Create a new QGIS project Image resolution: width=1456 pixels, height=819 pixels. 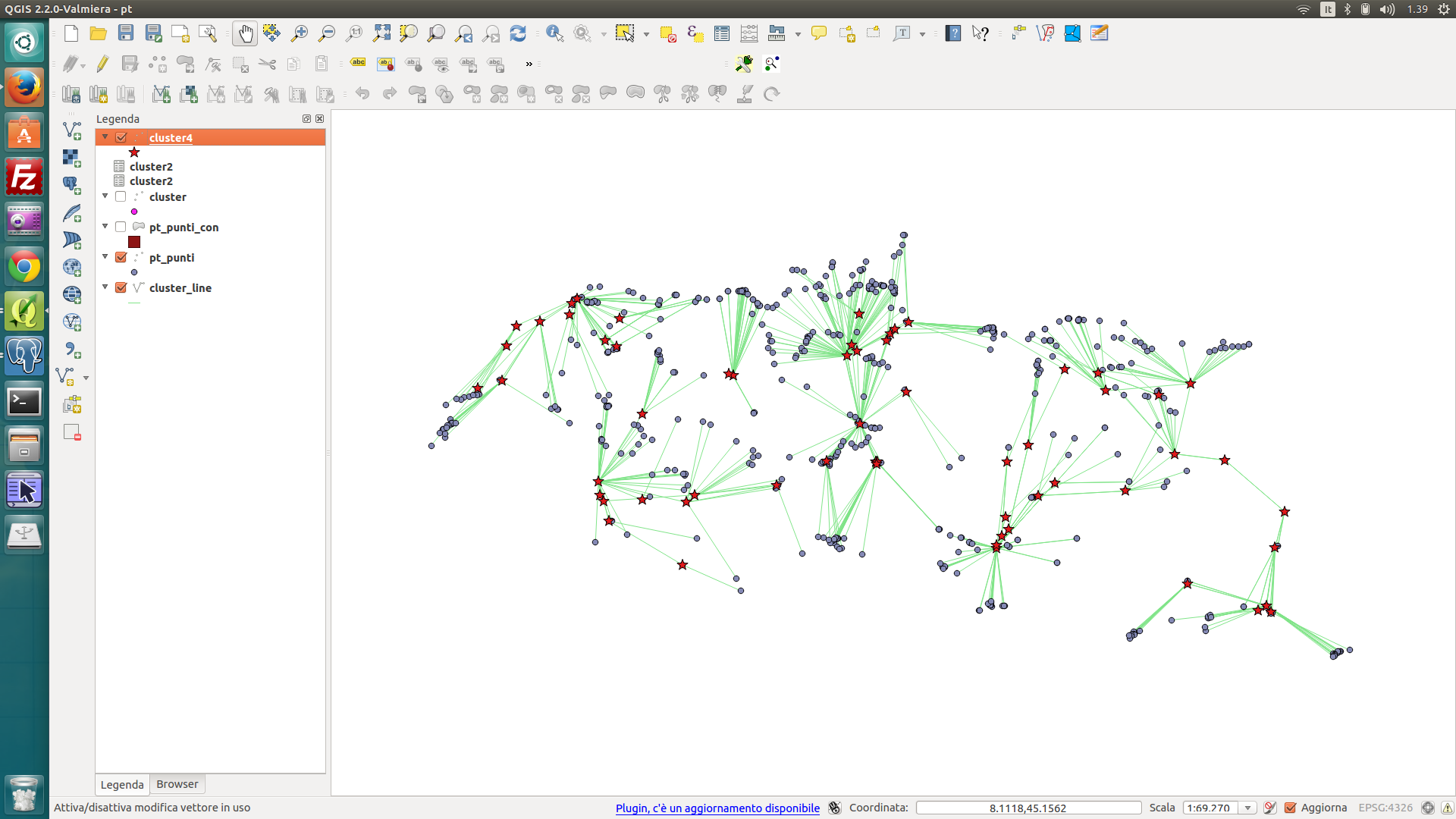(x=71, y=33)
